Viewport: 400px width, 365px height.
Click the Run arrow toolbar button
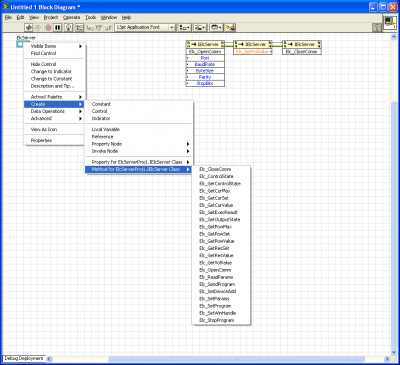pos(29,27)
